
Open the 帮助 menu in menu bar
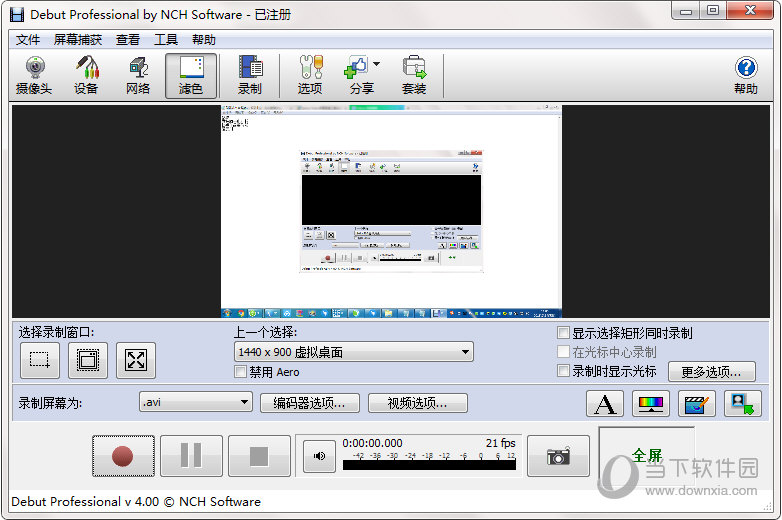(203, 39)
